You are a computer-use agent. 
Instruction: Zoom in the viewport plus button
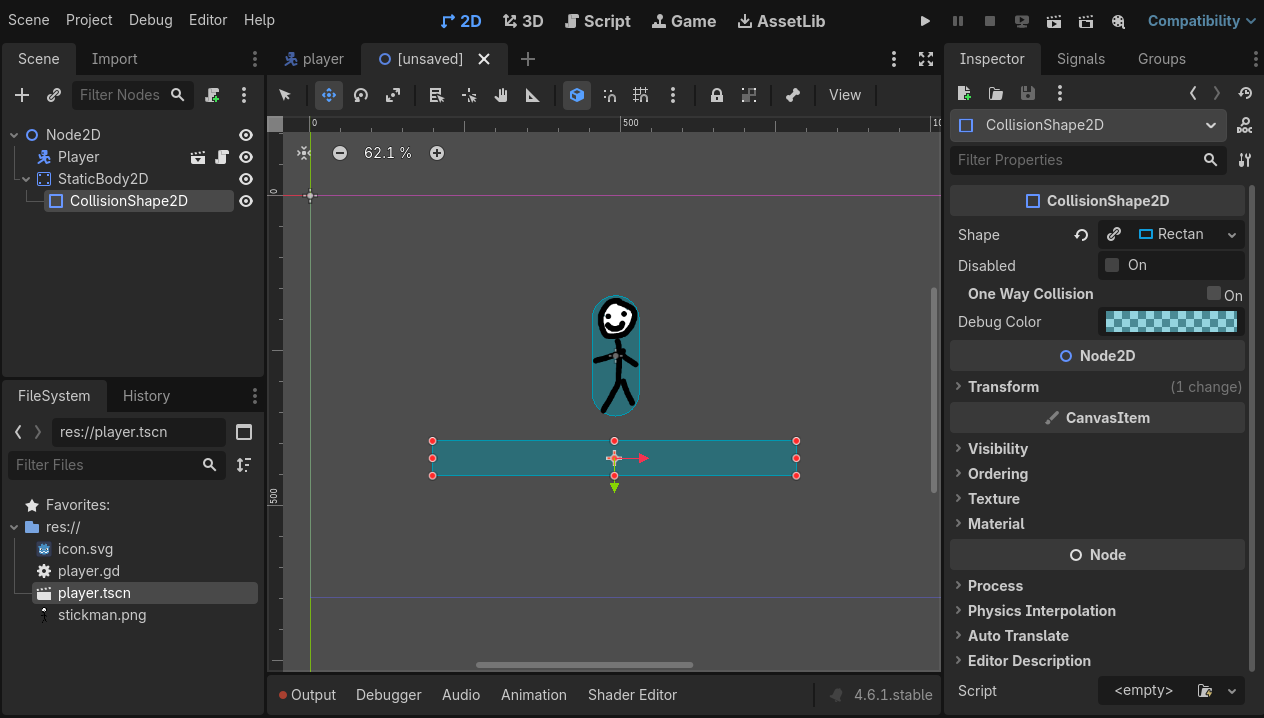pyautogui.click(x=437, y=153)
